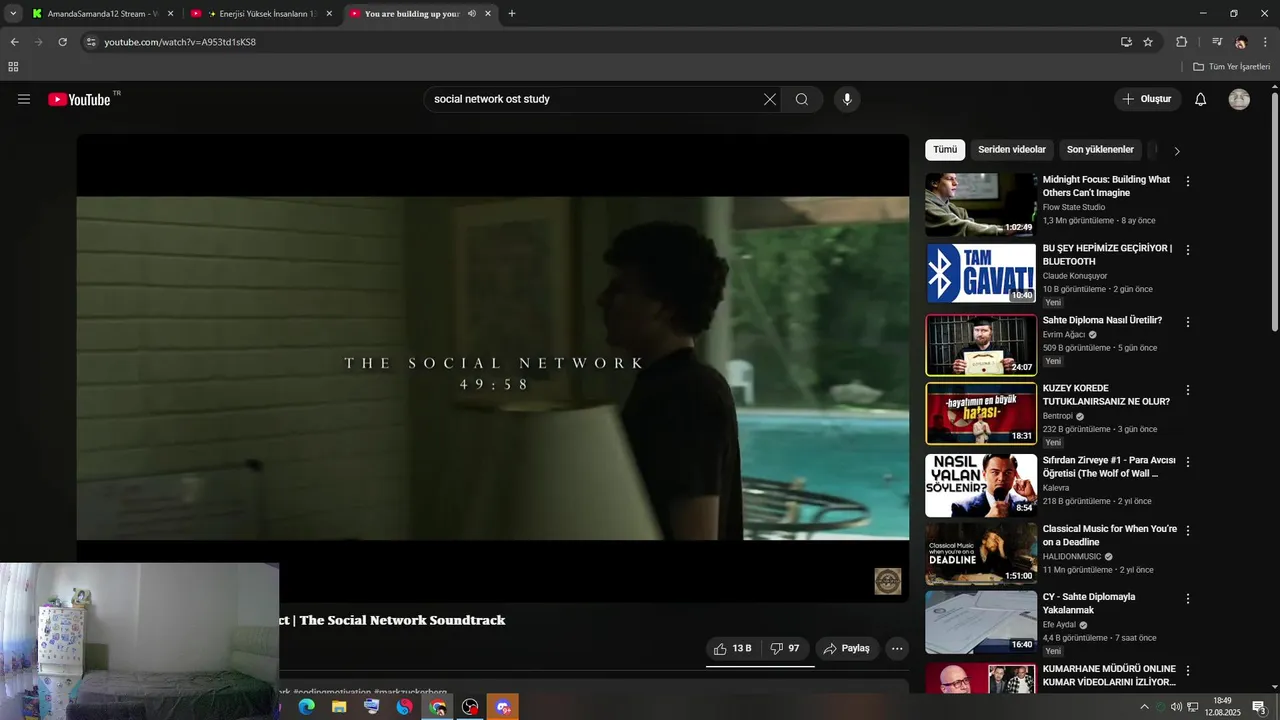Image resolution: width=1280 pixels, height=720 pixels.
Task: Select the Tümü filter chip
Action: (x=945, y=150)
